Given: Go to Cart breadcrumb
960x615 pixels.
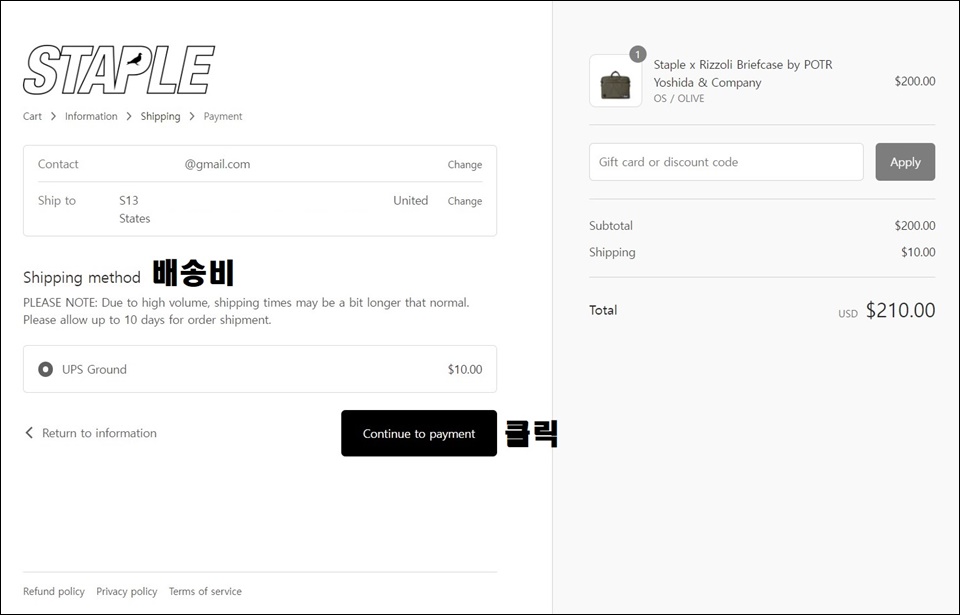Looking at the screenshot, I should coord(32,116).
